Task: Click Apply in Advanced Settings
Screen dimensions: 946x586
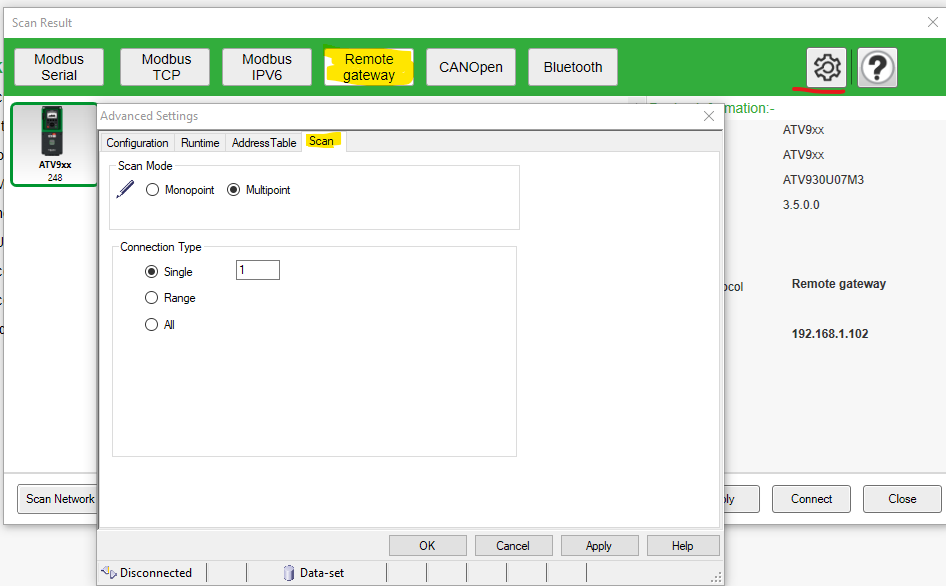Action: (599, 546)
